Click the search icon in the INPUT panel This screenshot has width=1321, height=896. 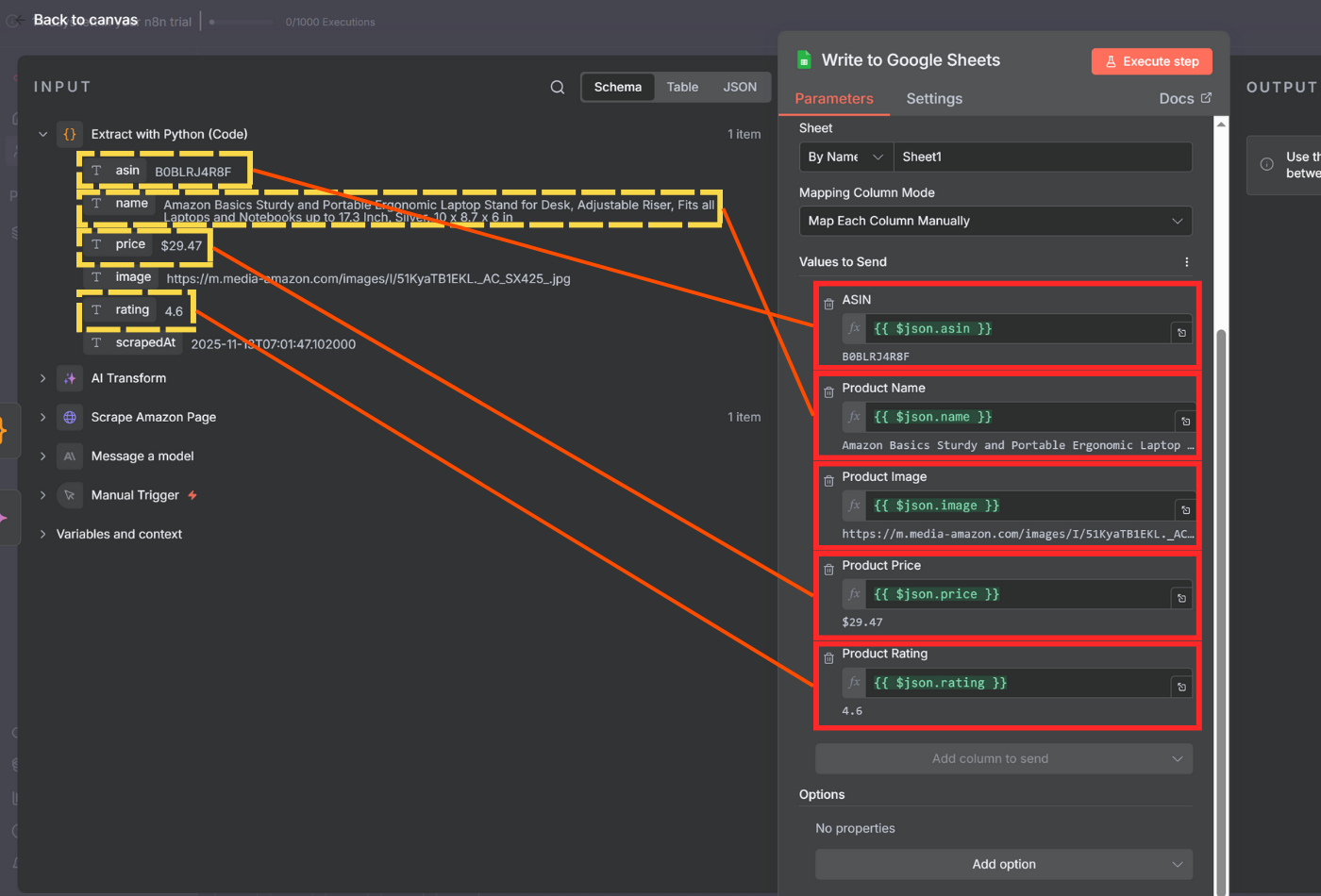[557, 86]
